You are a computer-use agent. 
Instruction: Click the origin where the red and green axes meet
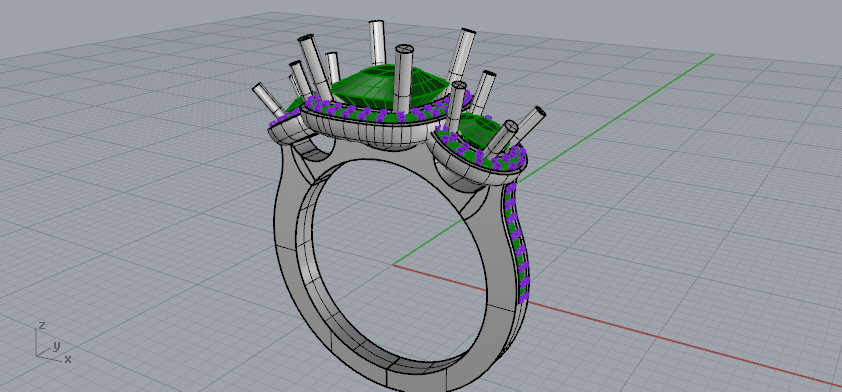coord(394,264)
